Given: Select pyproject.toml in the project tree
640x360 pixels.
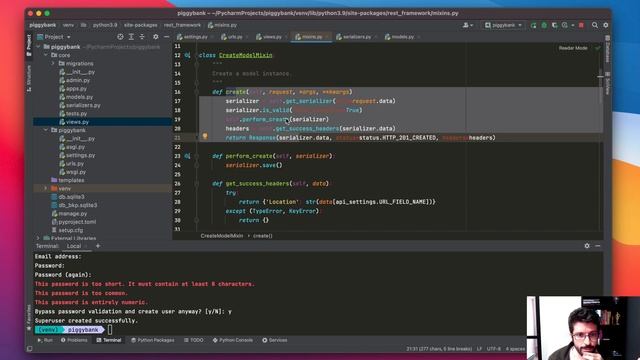Looking at the screenshot, I should (x=77, y=222).
